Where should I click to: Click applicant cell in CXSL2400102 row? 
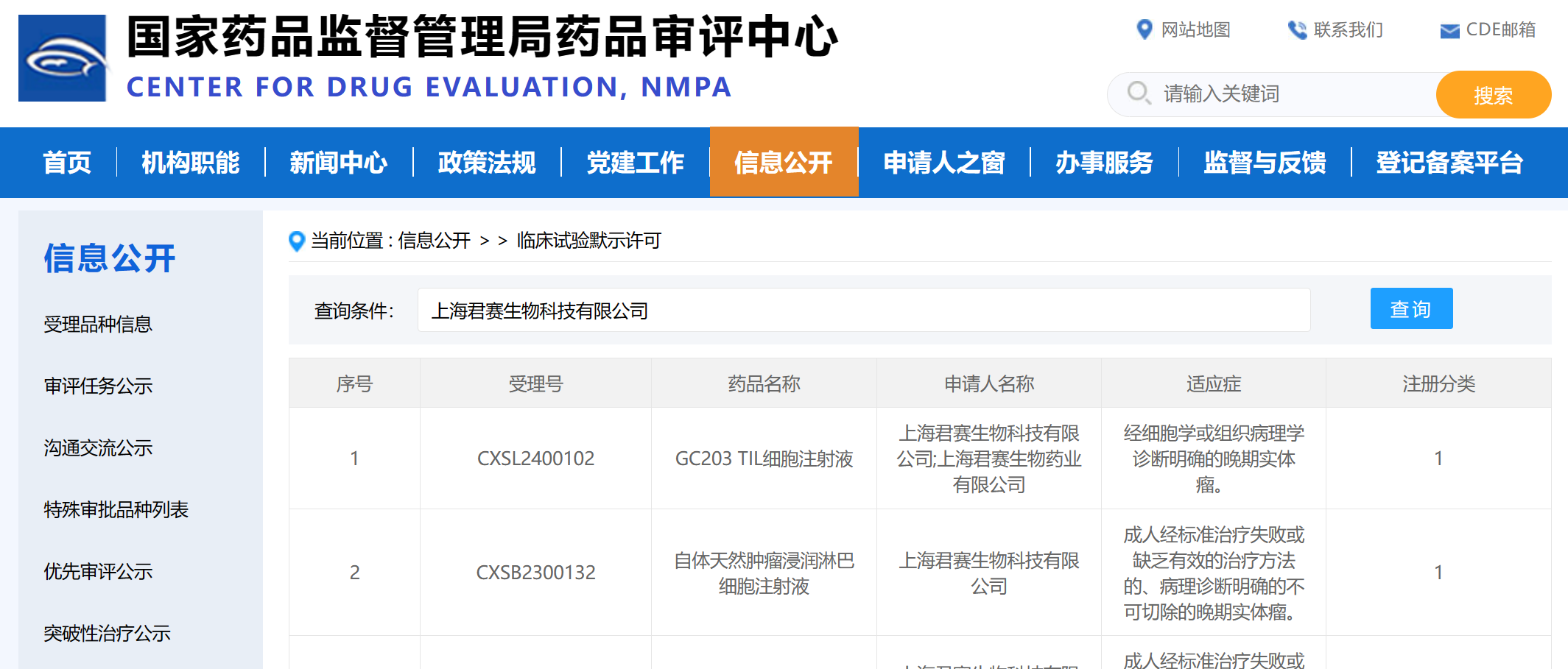989,459
